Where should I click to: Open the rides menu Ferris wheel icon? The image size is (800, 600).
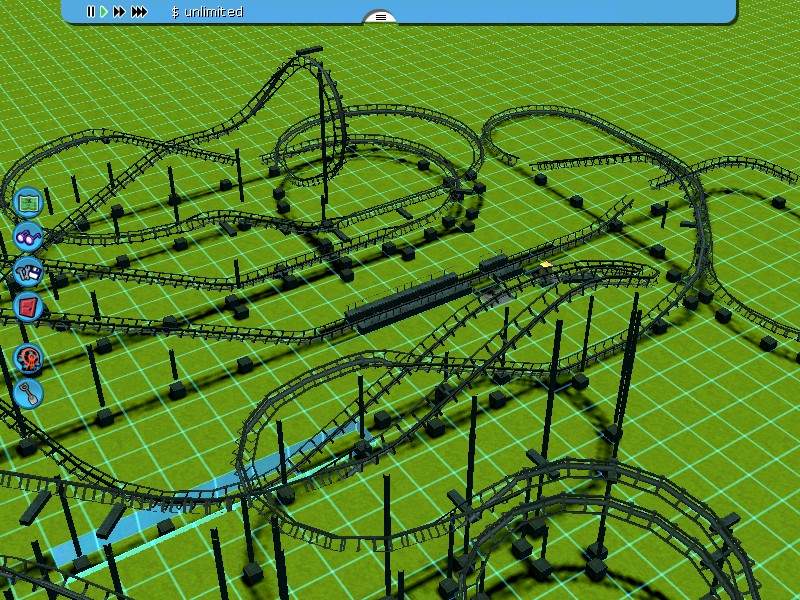(x=28, y=357)
